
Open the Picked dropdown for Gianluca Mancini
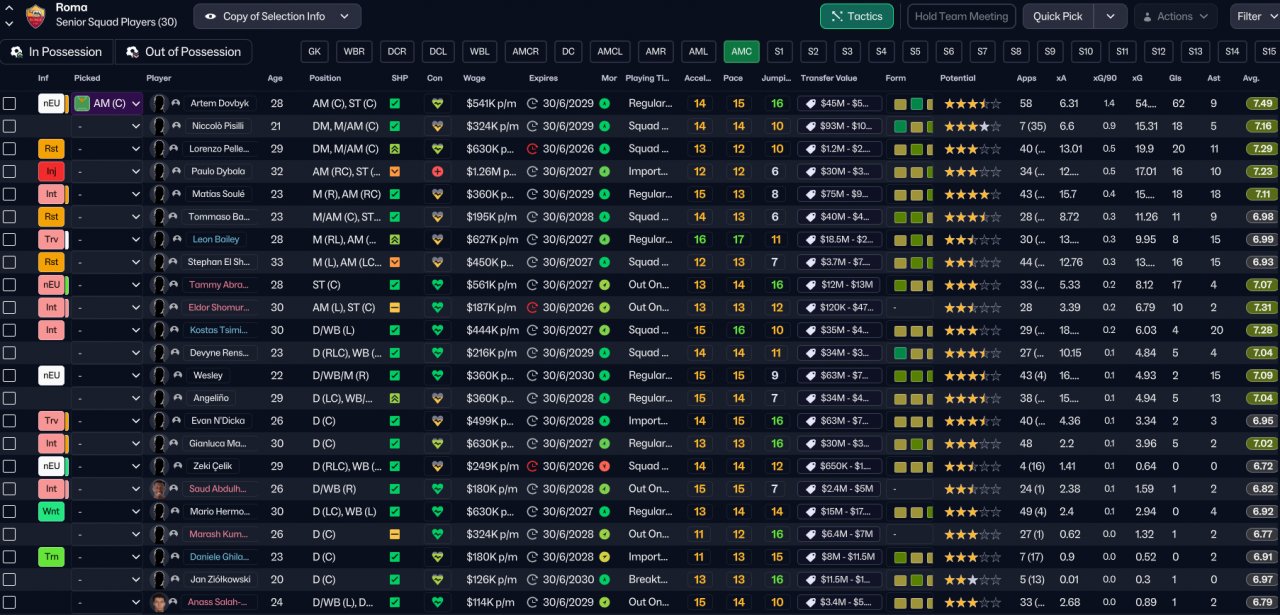[x=108, y=443]
